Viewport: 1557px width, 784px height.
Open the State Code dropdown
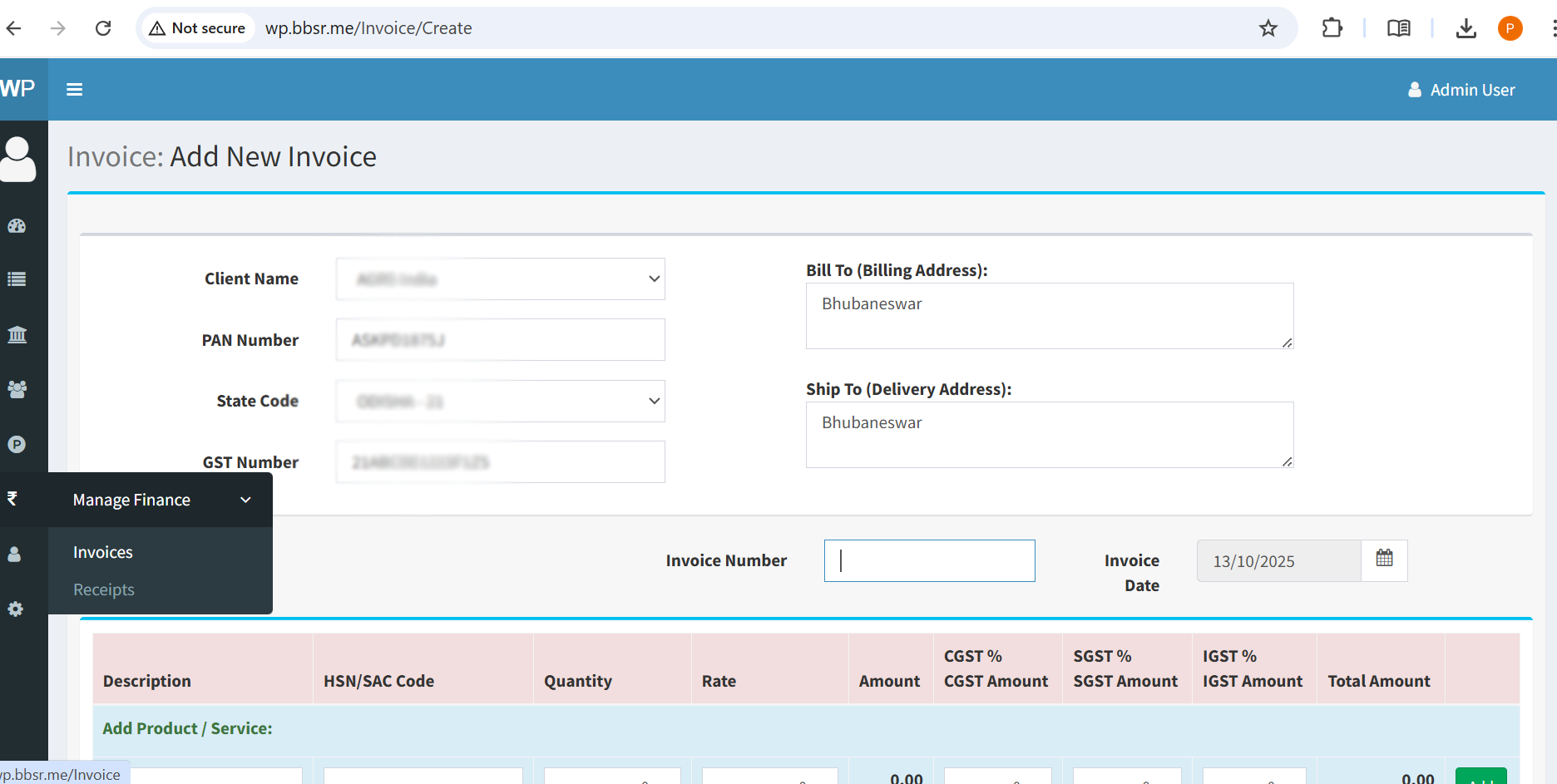(500, 402)
